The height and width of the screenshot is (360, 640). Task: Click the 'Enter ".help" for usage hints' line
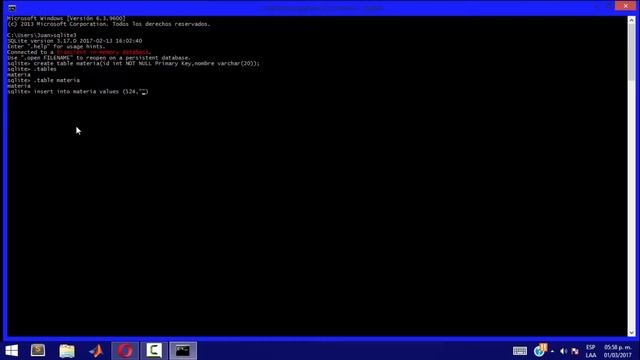pyautogui.click(x=56, y=47)
